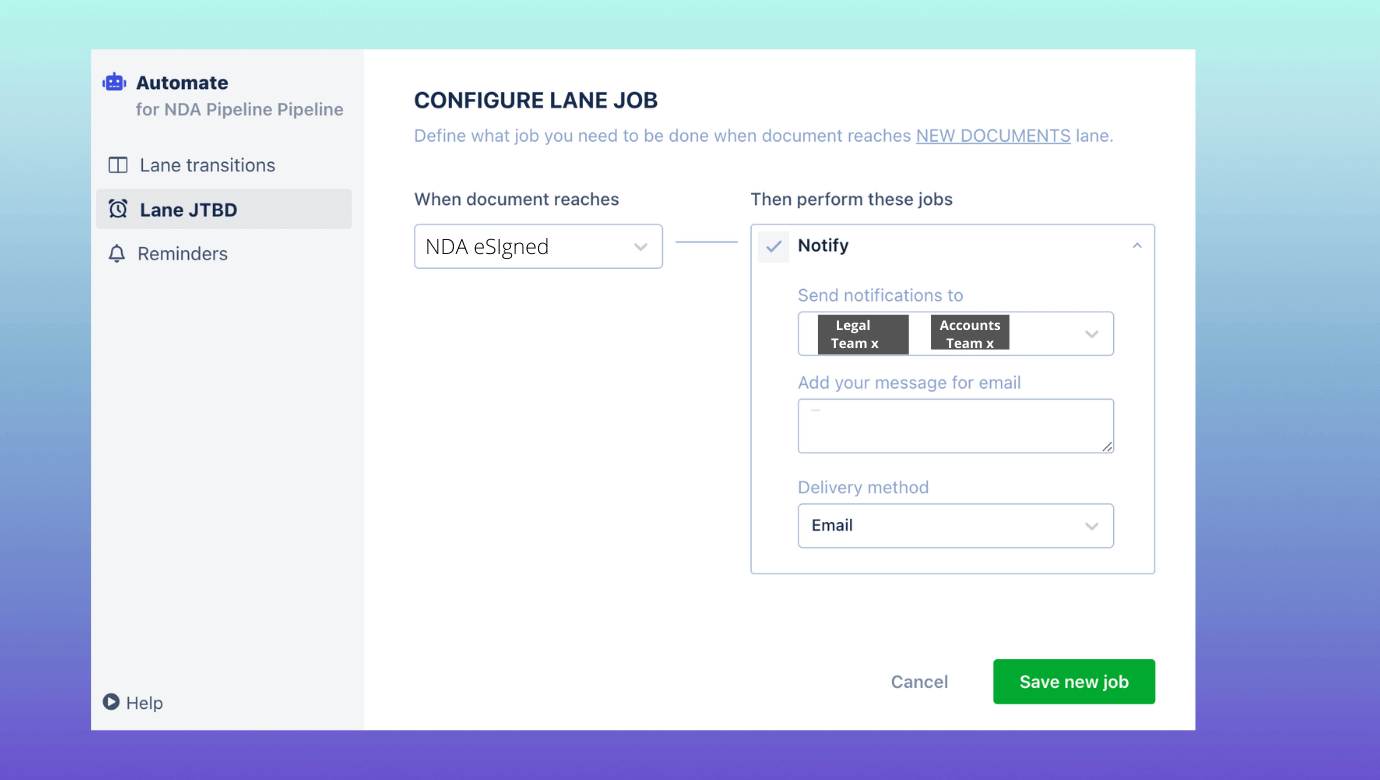Click the email message box resize handle
The height and width of the screenshot is (780, 1380).
click(1107, 446)
